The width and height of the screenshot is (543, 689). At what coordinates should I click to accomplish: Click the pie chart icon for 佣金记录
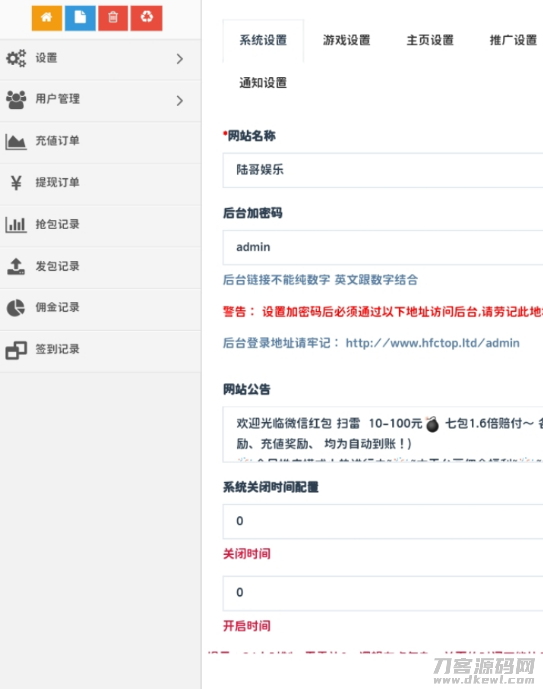[16, 308]
